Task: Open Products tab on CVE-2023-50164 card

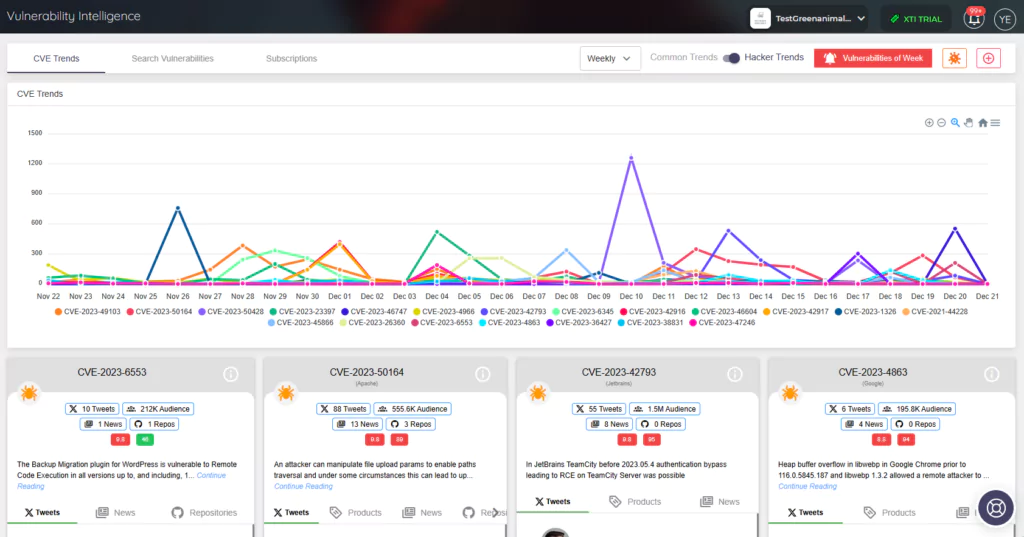Action: coord(356,513)
